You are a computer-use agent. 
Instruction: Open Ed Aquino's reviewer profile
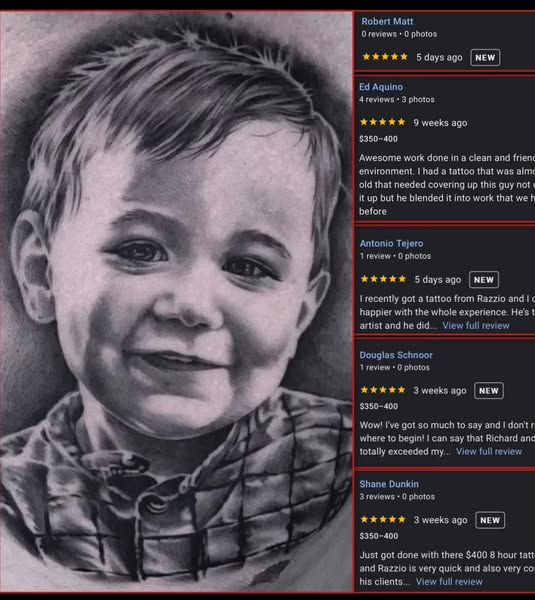coord(381,87)
